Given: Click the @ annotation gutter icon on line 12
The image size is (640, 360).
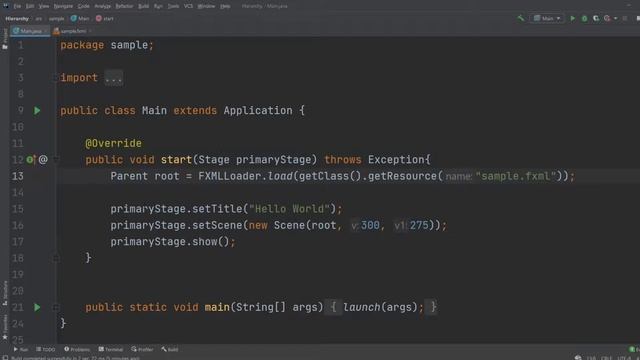Looking at the screenshot, I should tap(43, 160).
